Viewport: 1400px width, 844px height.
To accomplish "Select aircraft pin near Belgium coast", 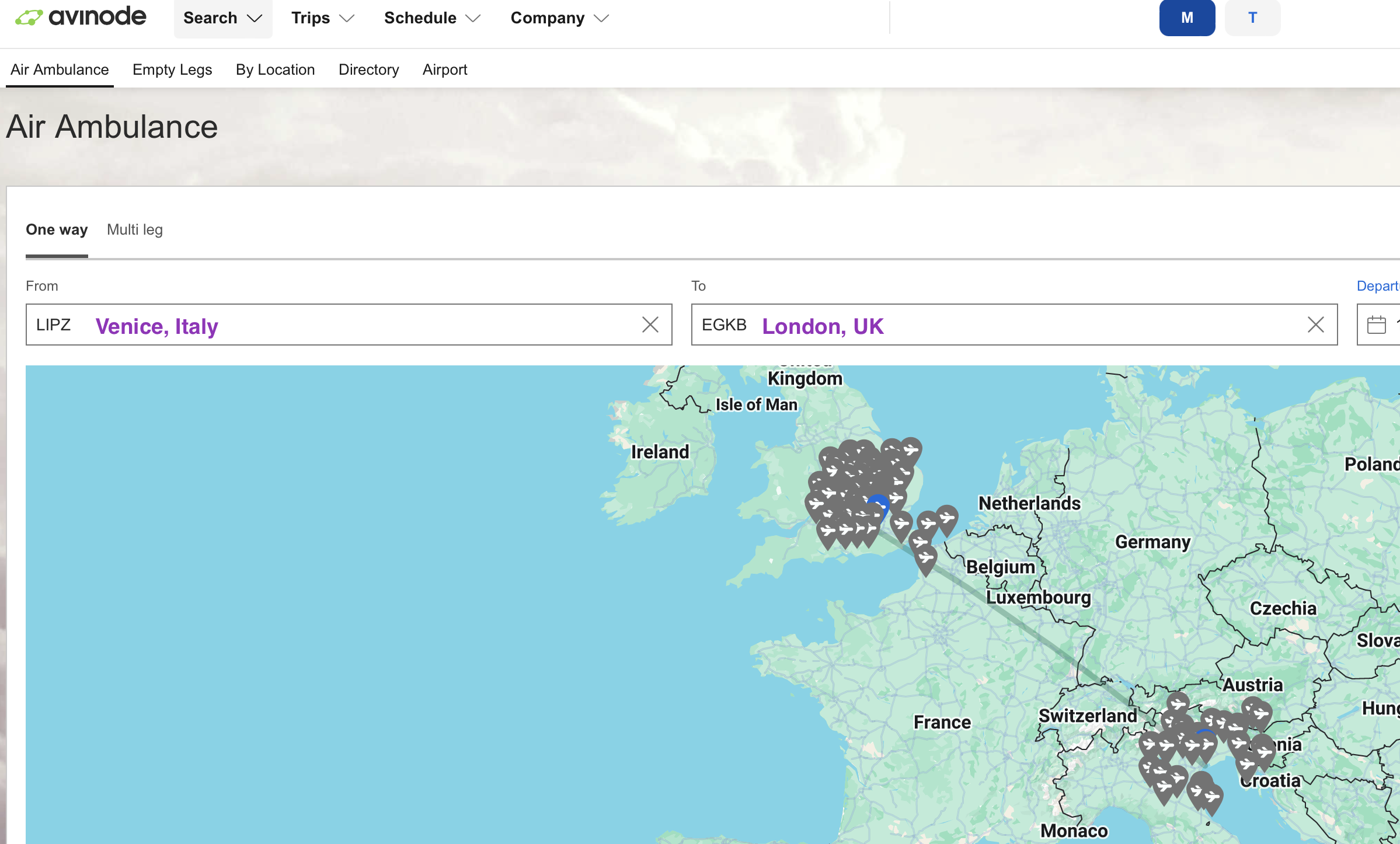I will (x=926, y=558).
